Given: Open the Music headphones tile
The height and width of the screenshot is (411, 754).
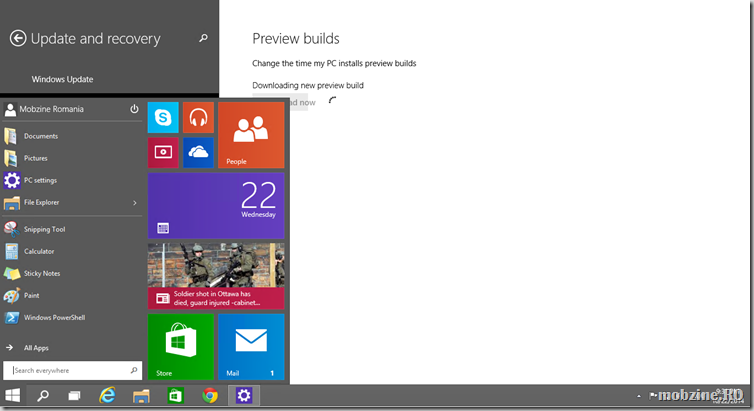Looking at the screenshot, I should pyautogui.click(x=198, y=117).
